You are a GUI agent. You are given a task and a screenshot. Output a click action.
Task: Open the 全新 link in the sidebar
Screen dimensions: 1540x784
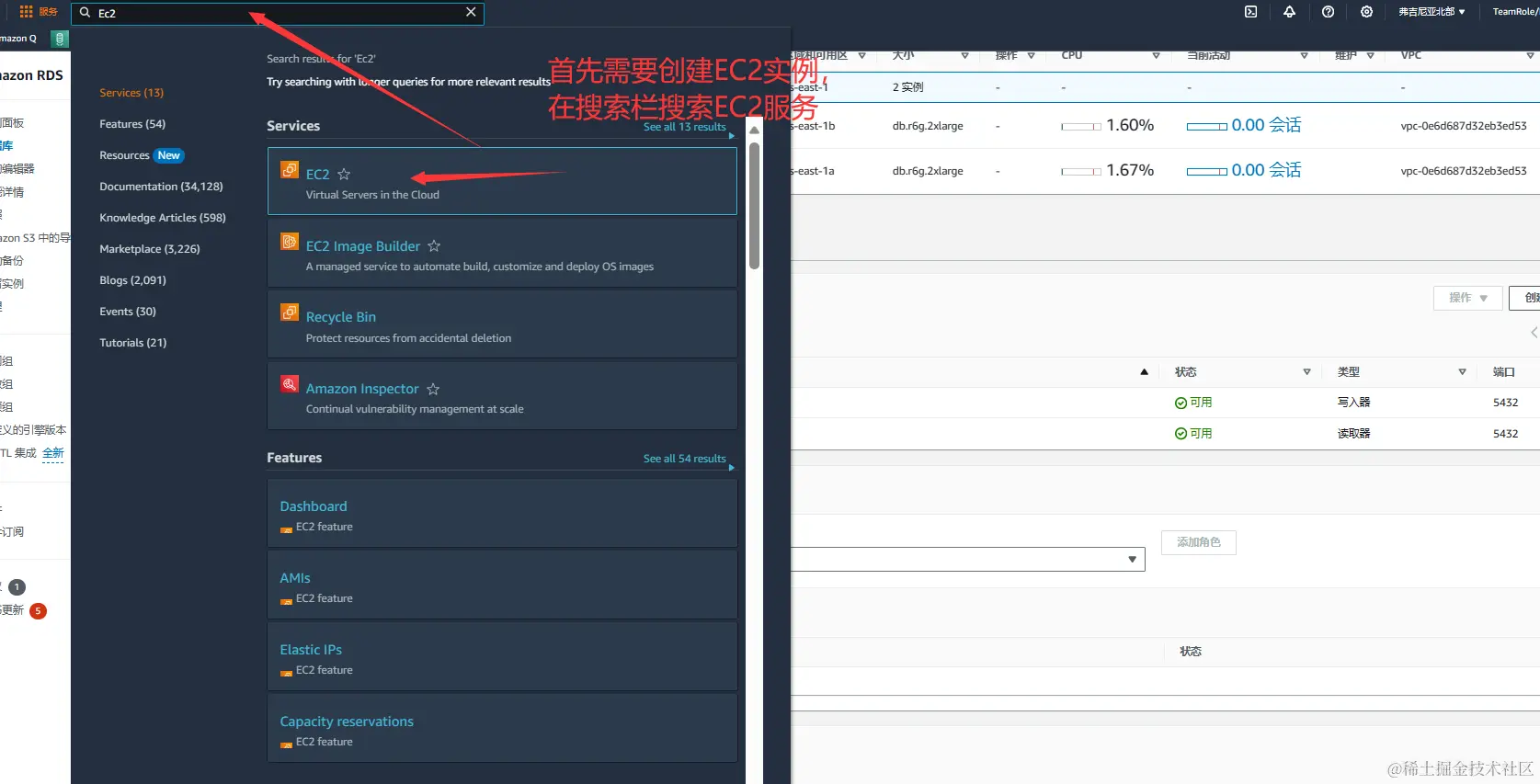tap(53, 453)
